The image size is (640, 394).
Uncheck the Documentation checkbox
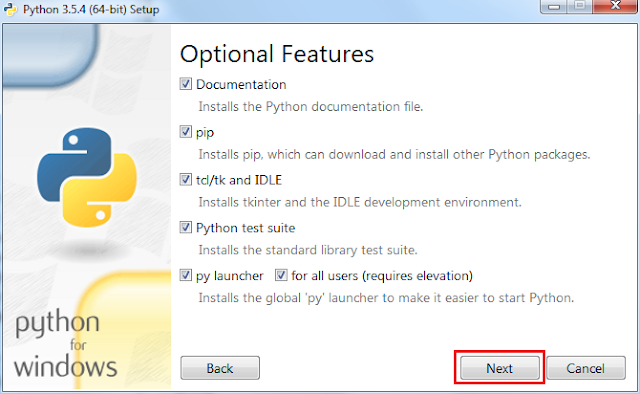coord(185,84)
